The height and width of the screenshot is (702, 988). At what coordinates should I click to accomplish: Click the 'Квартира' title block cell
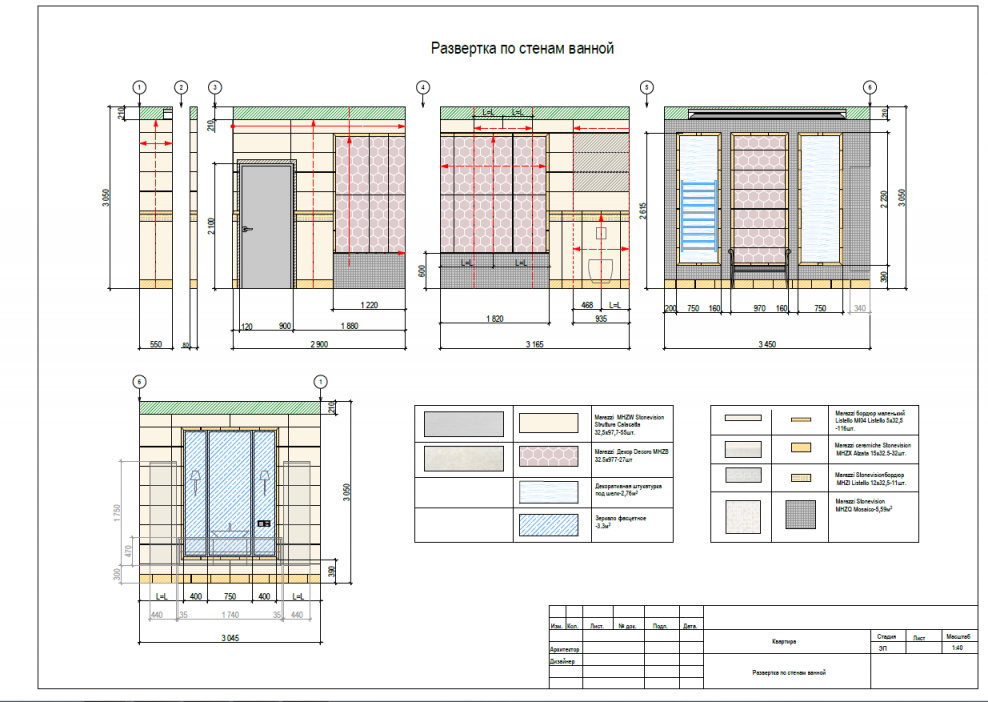coord(784,641)
